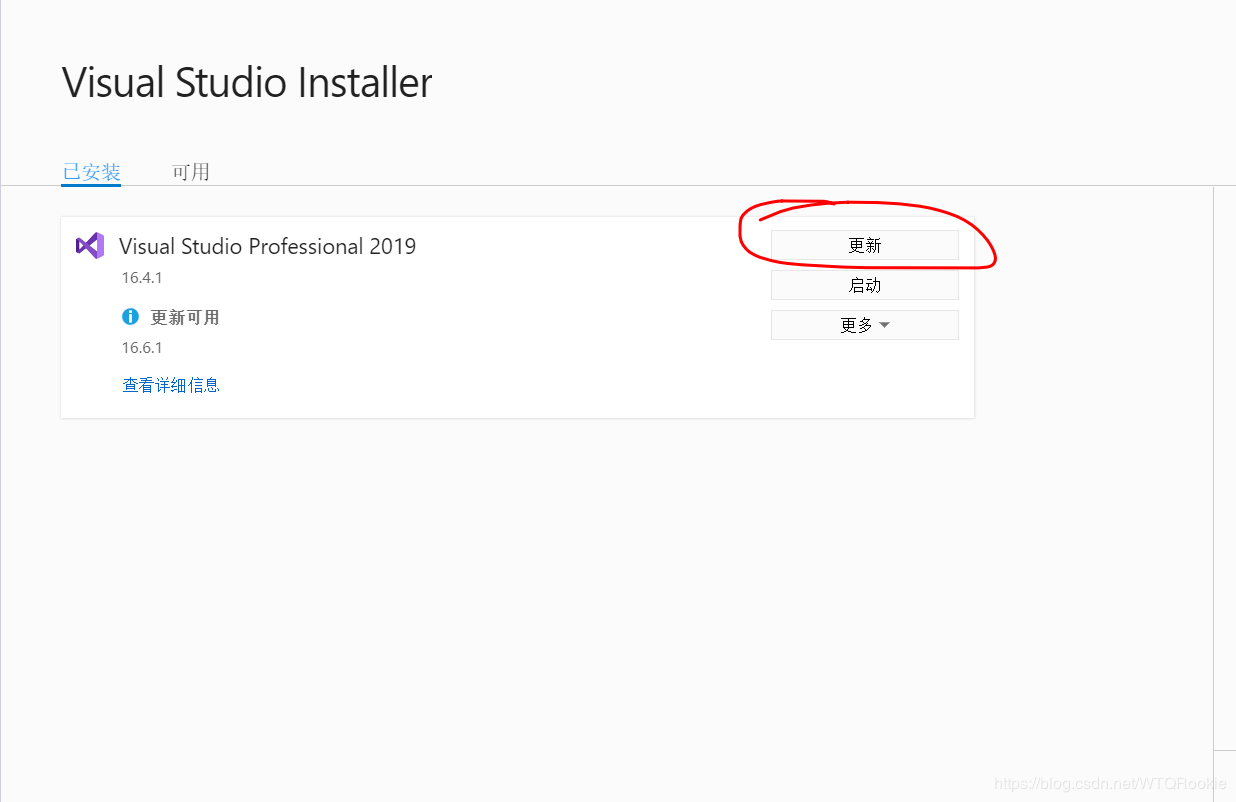Click the installed version number 16.4.1
1236x802 pixels.
(142, 278)
